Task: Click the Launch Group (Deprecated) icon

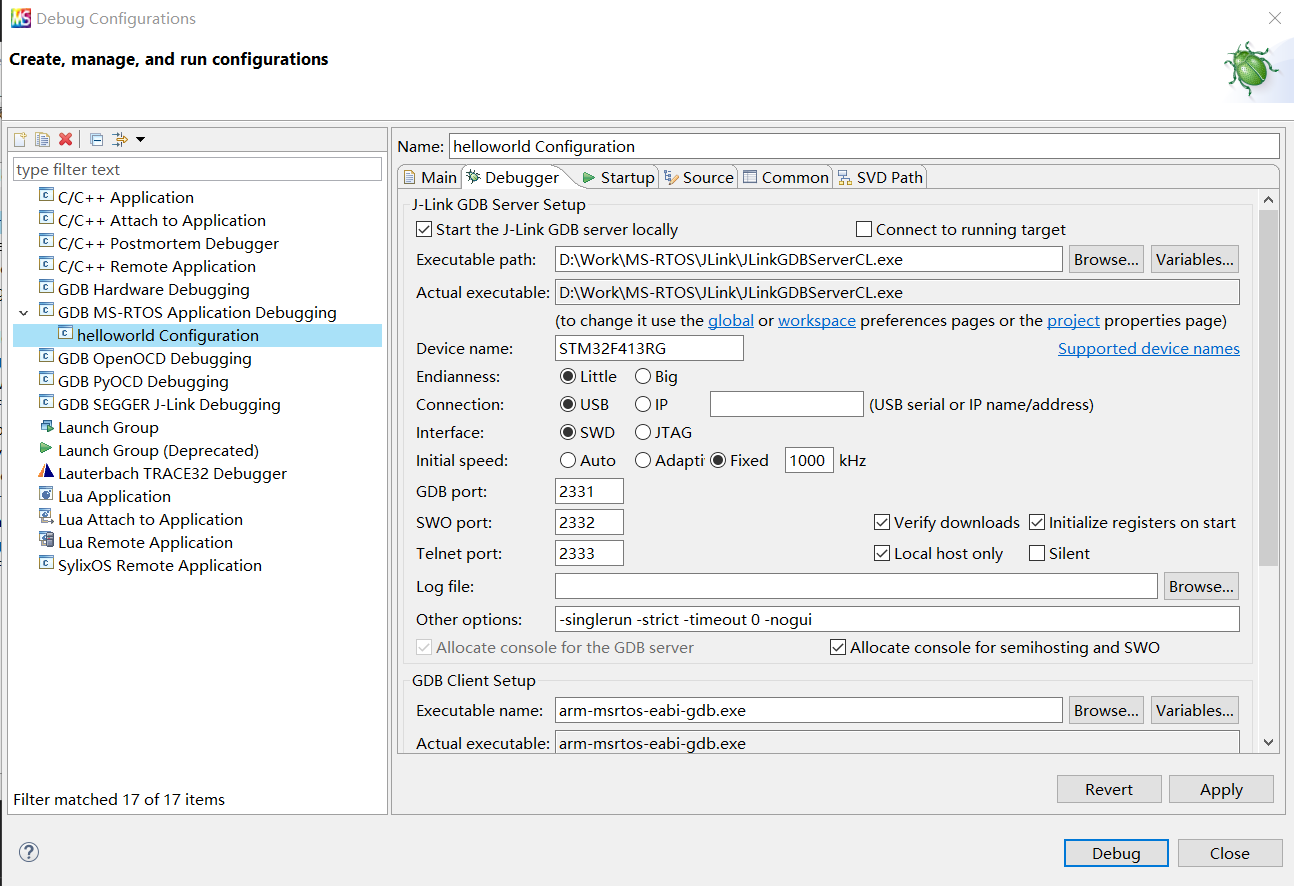Action: 46,450
